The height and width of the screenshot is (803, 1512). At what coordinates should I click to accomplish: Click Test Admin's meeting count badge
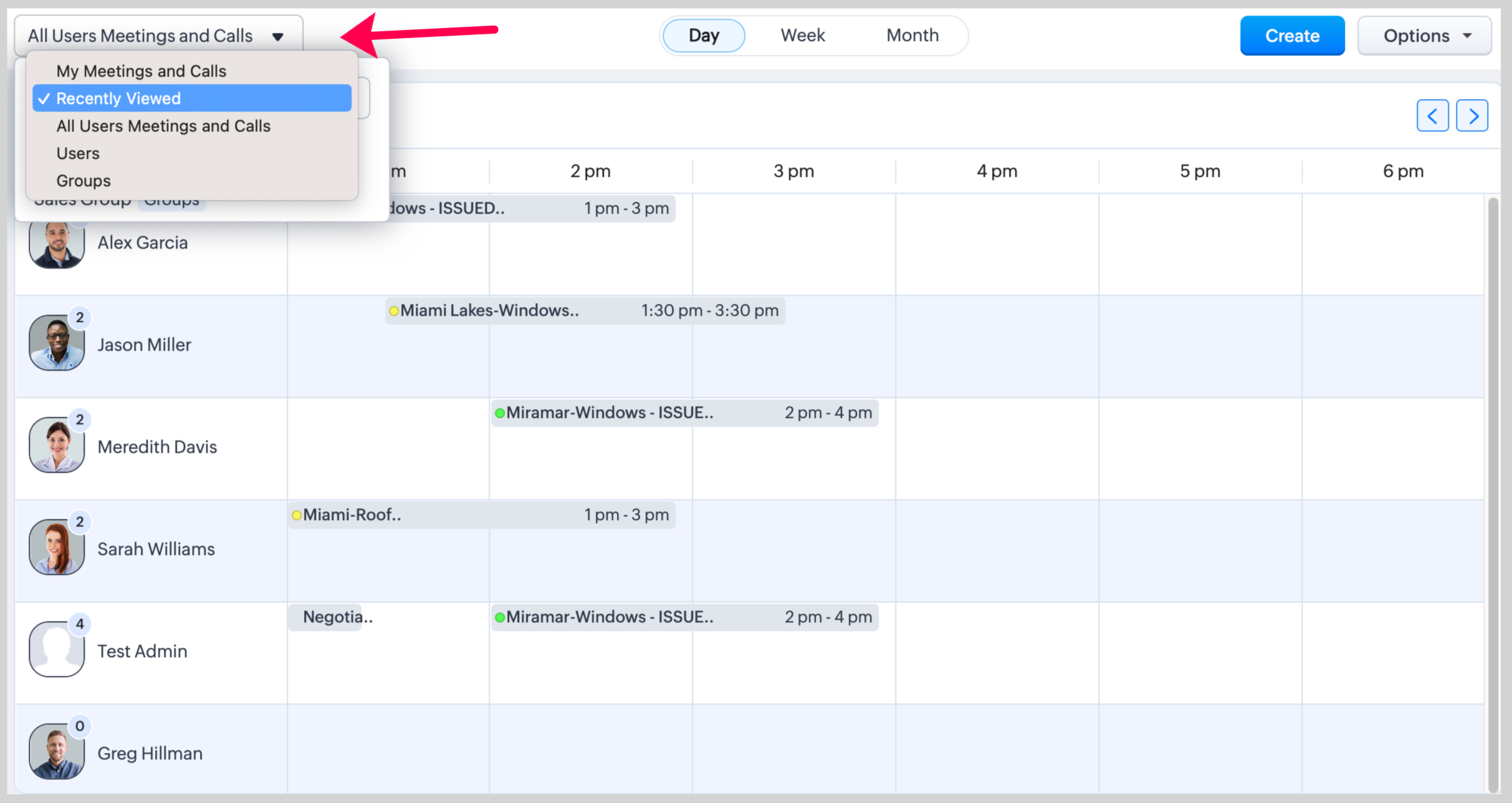pos(80,624)
